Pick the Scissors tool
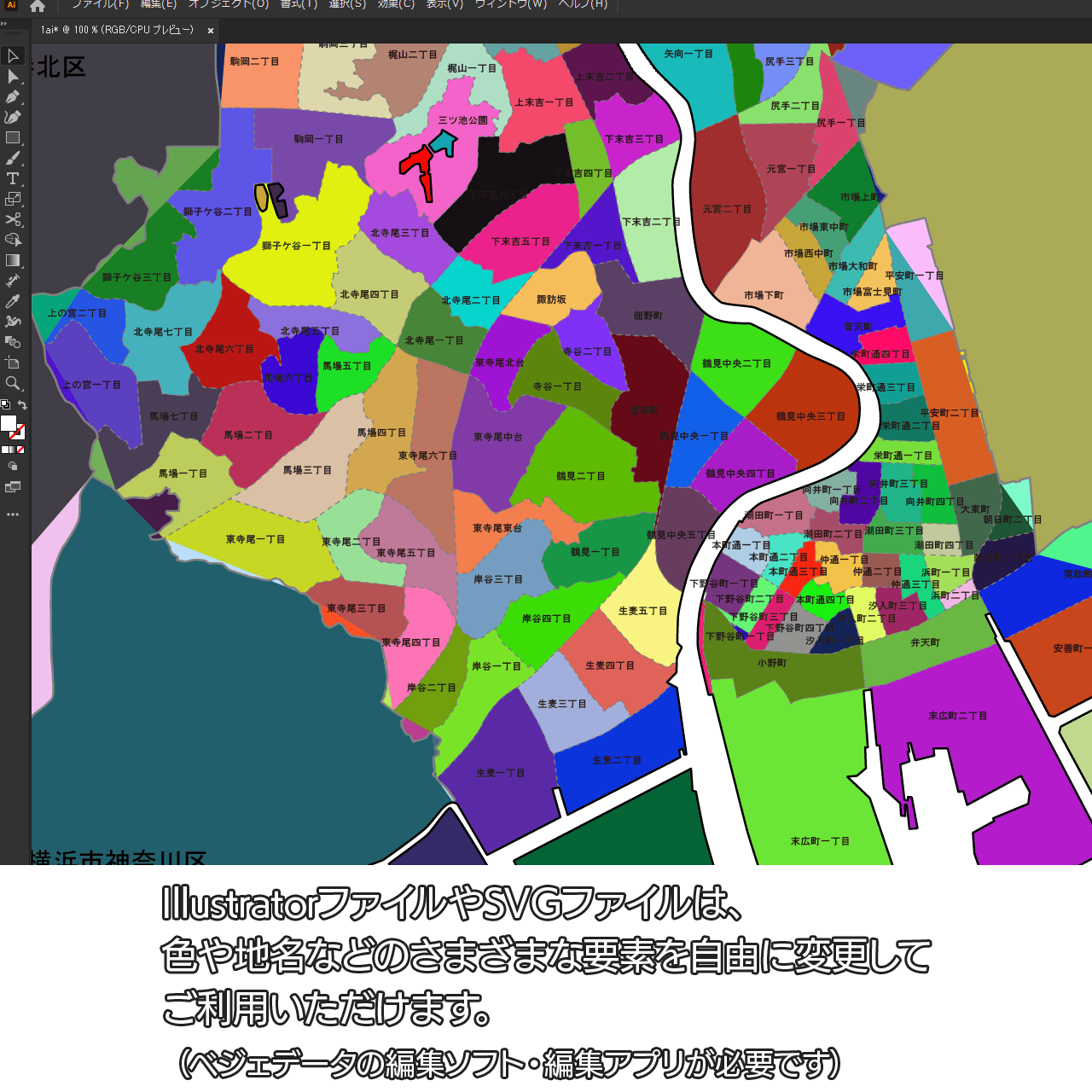Viewport: 1092px width, 1092px height. pyautogui.click(x=13, y=220)
